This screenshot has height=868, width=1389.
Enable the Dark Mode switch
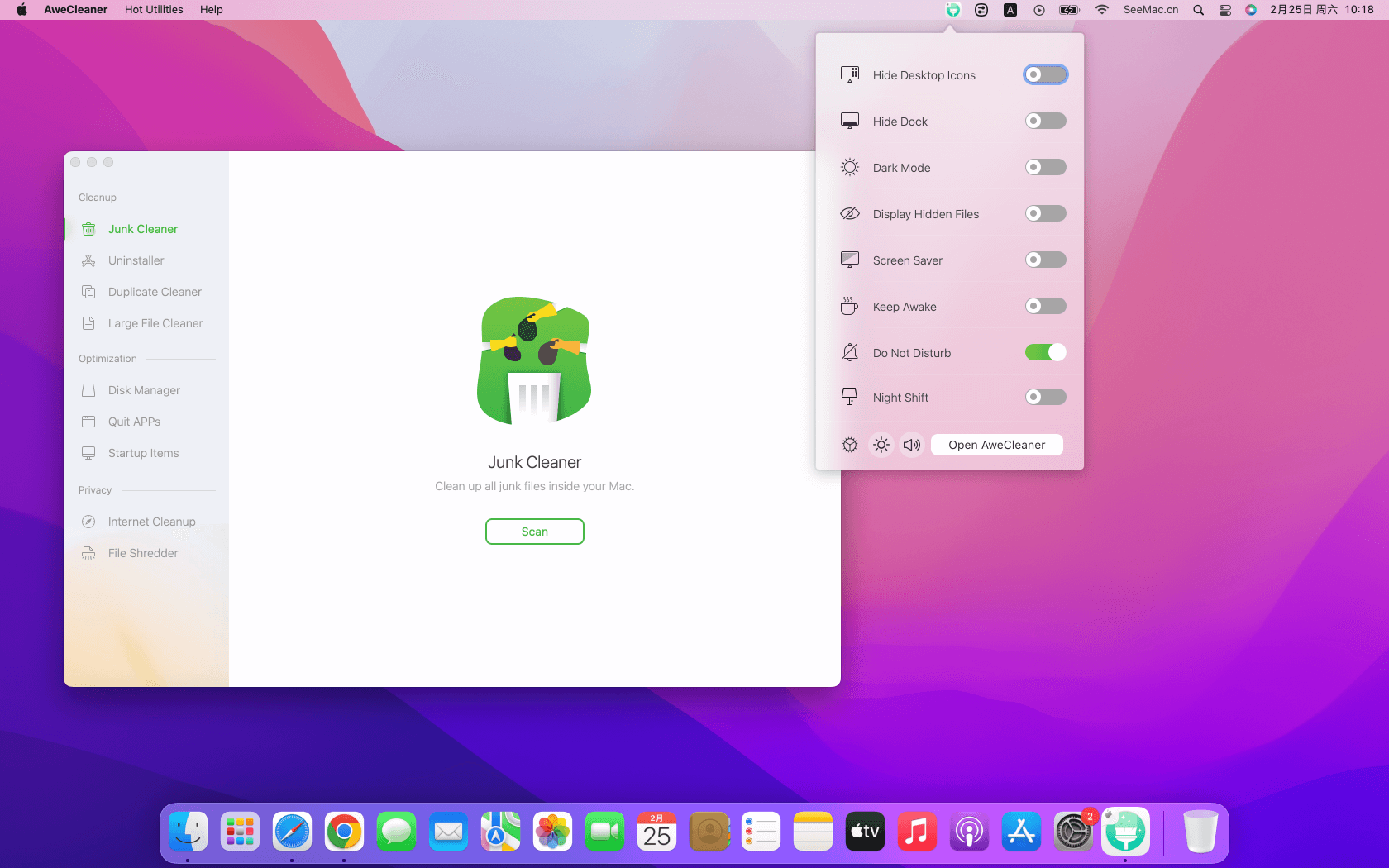coord(1045,168)
